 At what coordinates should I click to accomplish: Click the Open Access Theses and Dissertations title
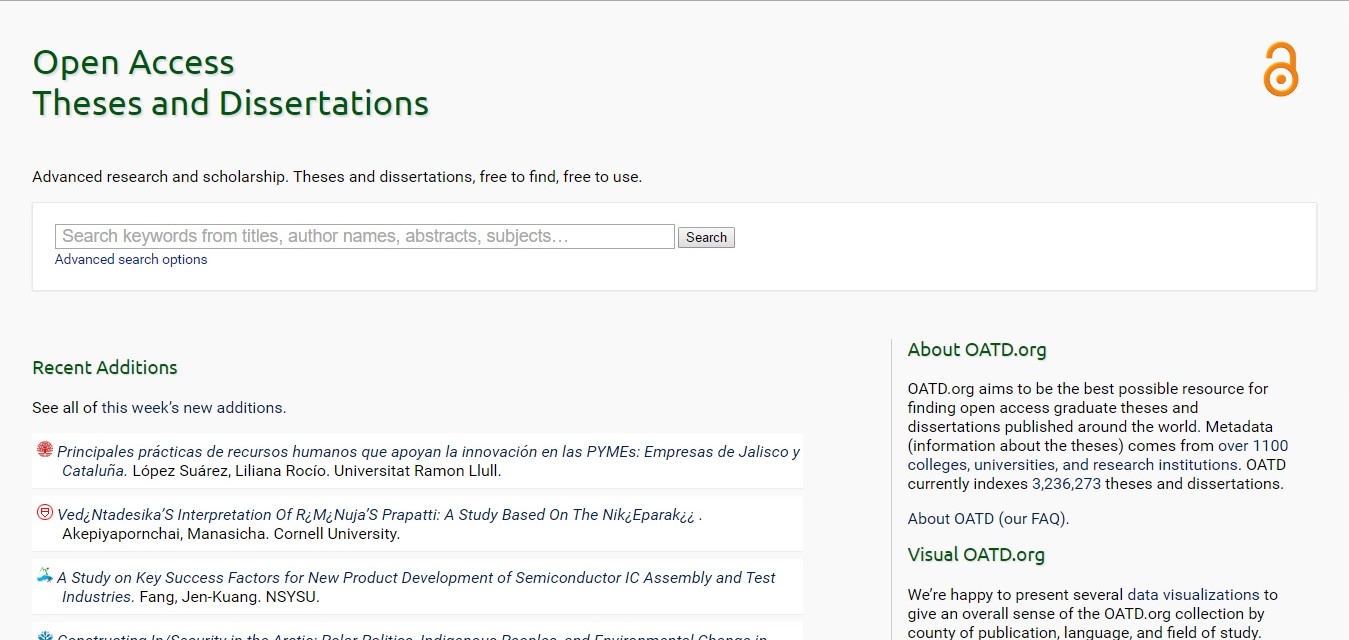(231, 82)
